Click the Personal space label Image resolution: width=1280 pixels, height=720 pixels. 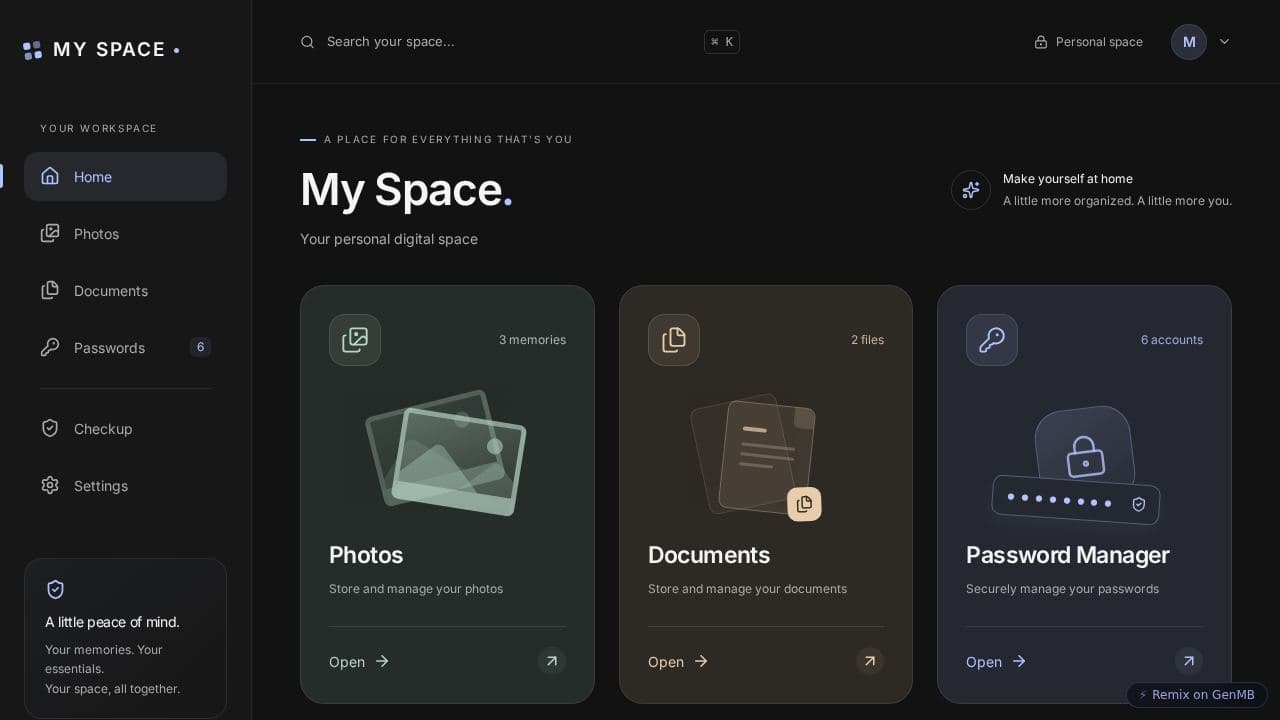[x=1099, y=42]
